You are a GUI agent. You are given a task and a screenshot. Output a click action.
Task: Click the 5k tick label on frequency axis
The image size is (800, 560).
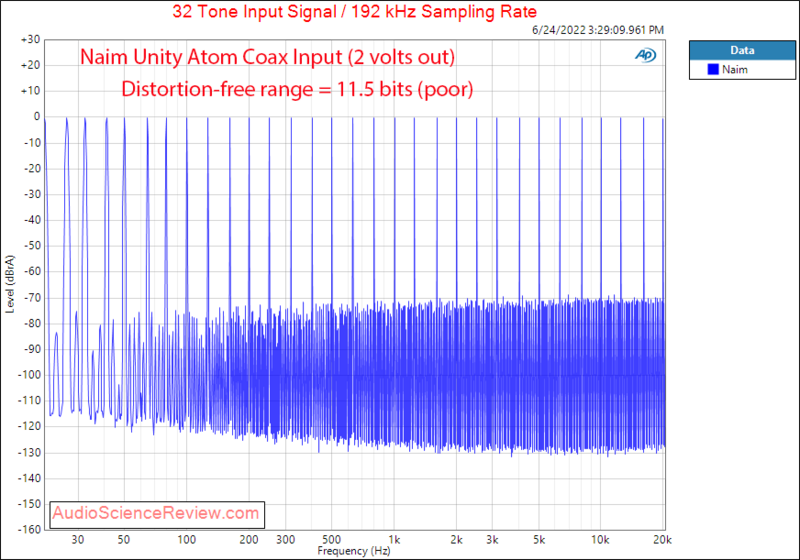point(539,540)
